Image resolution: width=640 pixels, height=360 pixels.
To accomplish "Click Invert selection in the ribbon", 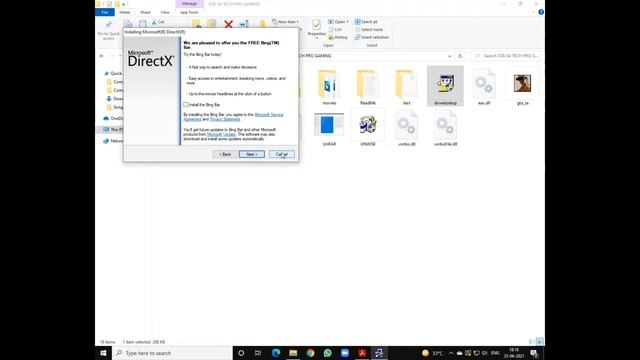I will click(x=372, y=37).
